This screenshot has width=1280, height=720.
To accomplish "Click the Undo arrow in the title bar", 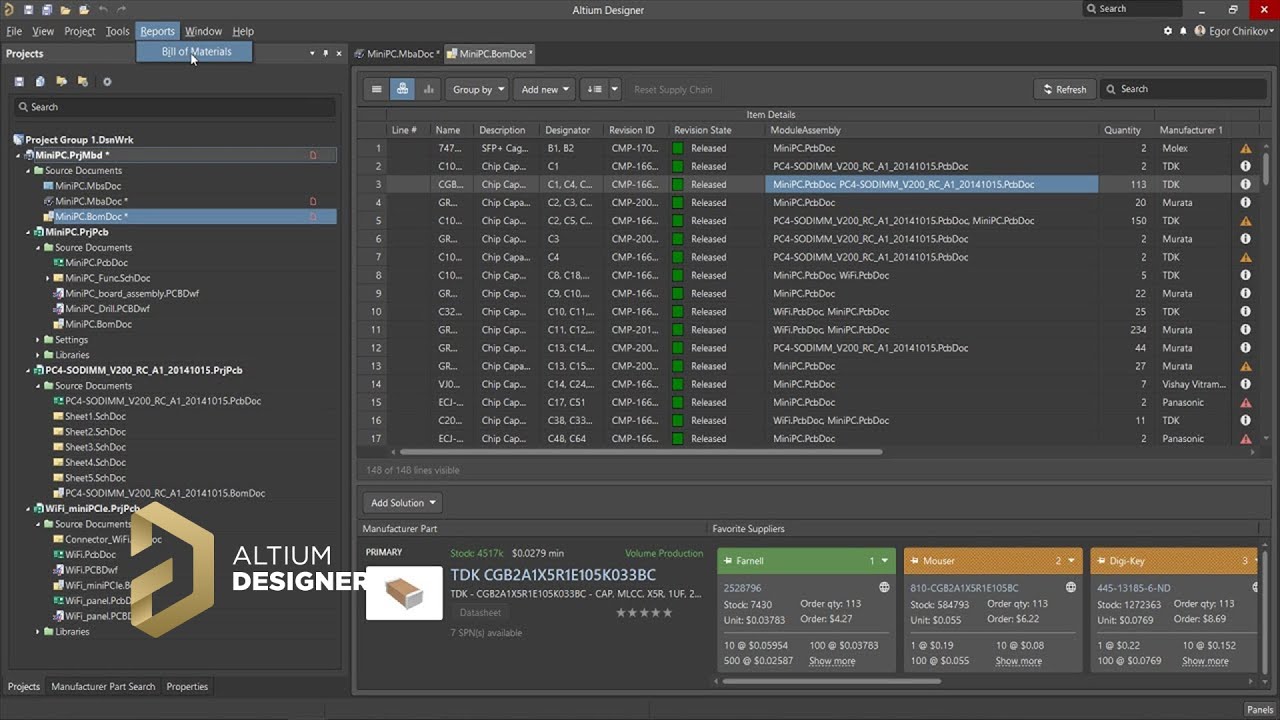I will pyautogui.click(x=103, y=10).
